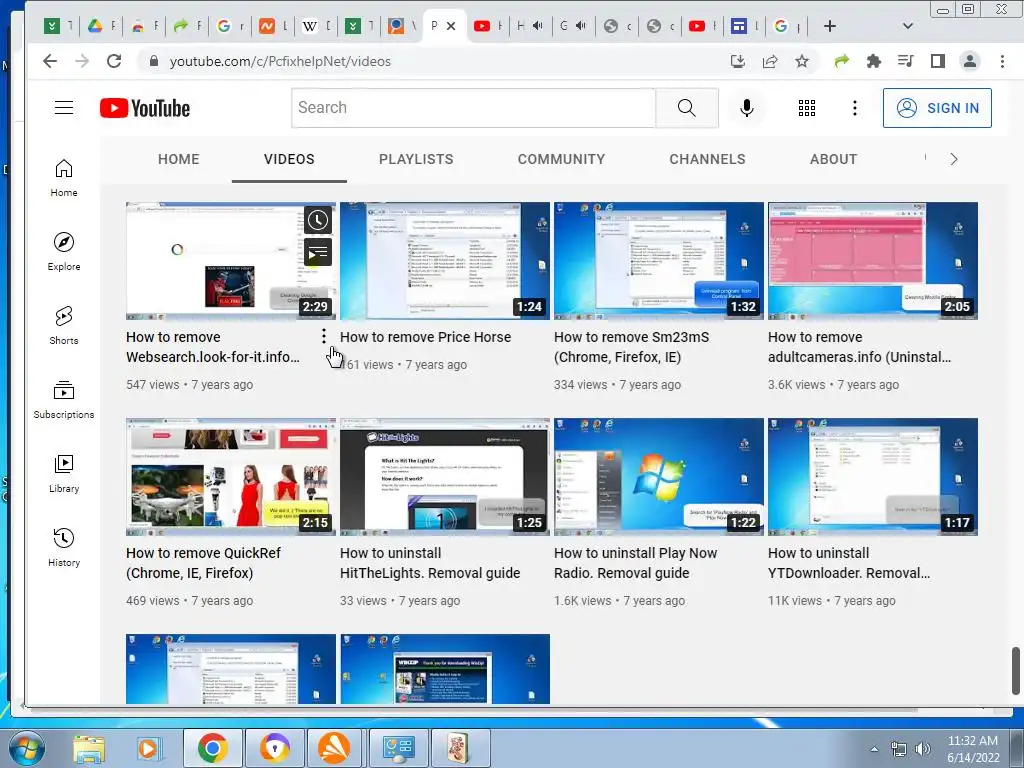This screenshot has width=1024, height=768.
Task: Focus the YouTube search field
Action: coord(473,108)
